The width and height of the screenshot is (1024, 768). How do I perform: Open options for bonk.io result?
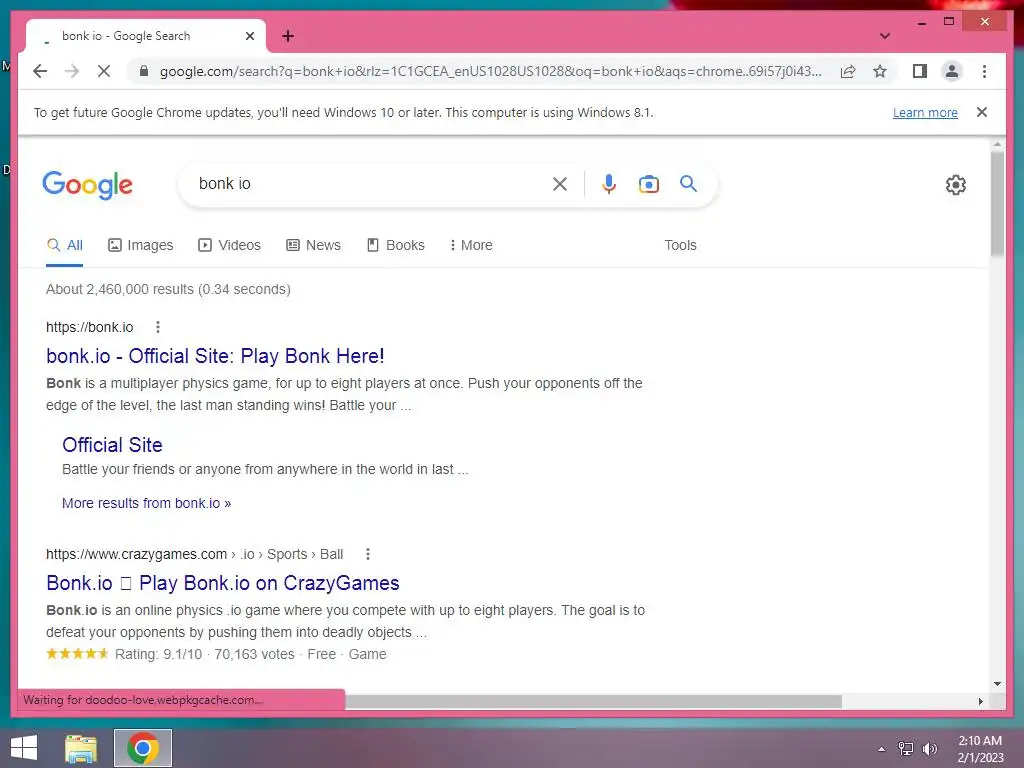click(x=157, y=327)
